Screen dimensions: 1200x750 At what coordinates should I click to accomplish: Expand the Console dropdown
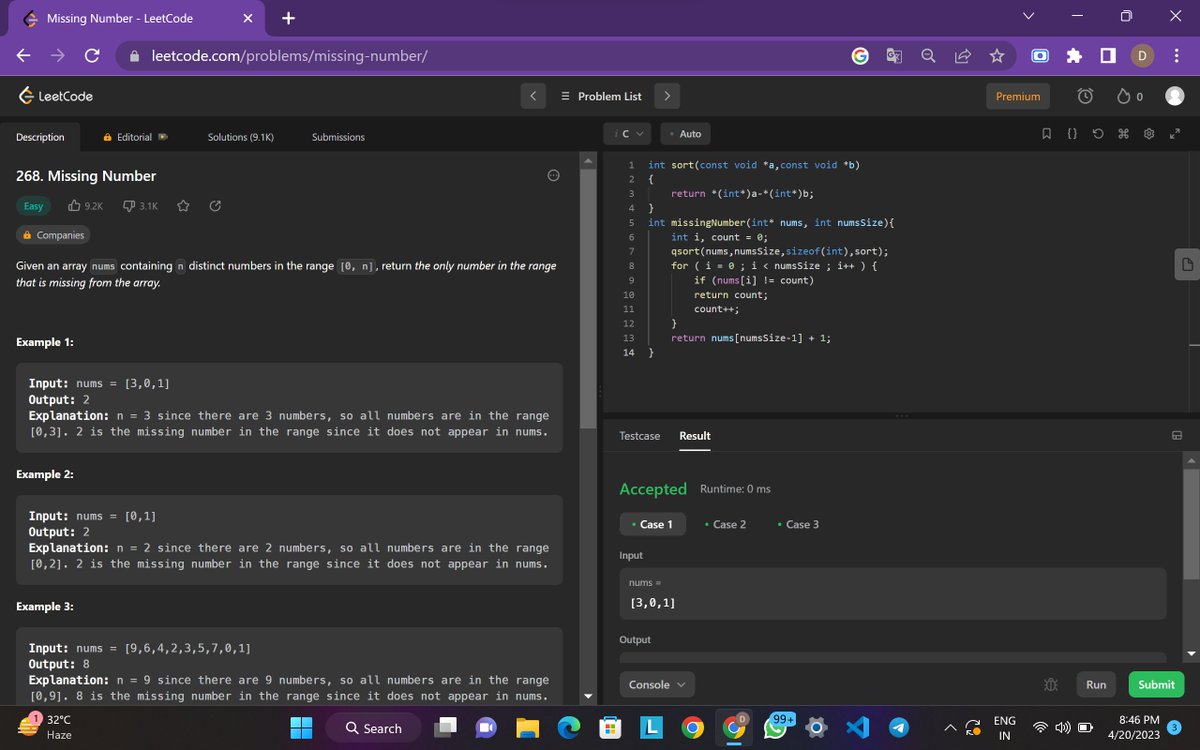click(x=657, y=685)
